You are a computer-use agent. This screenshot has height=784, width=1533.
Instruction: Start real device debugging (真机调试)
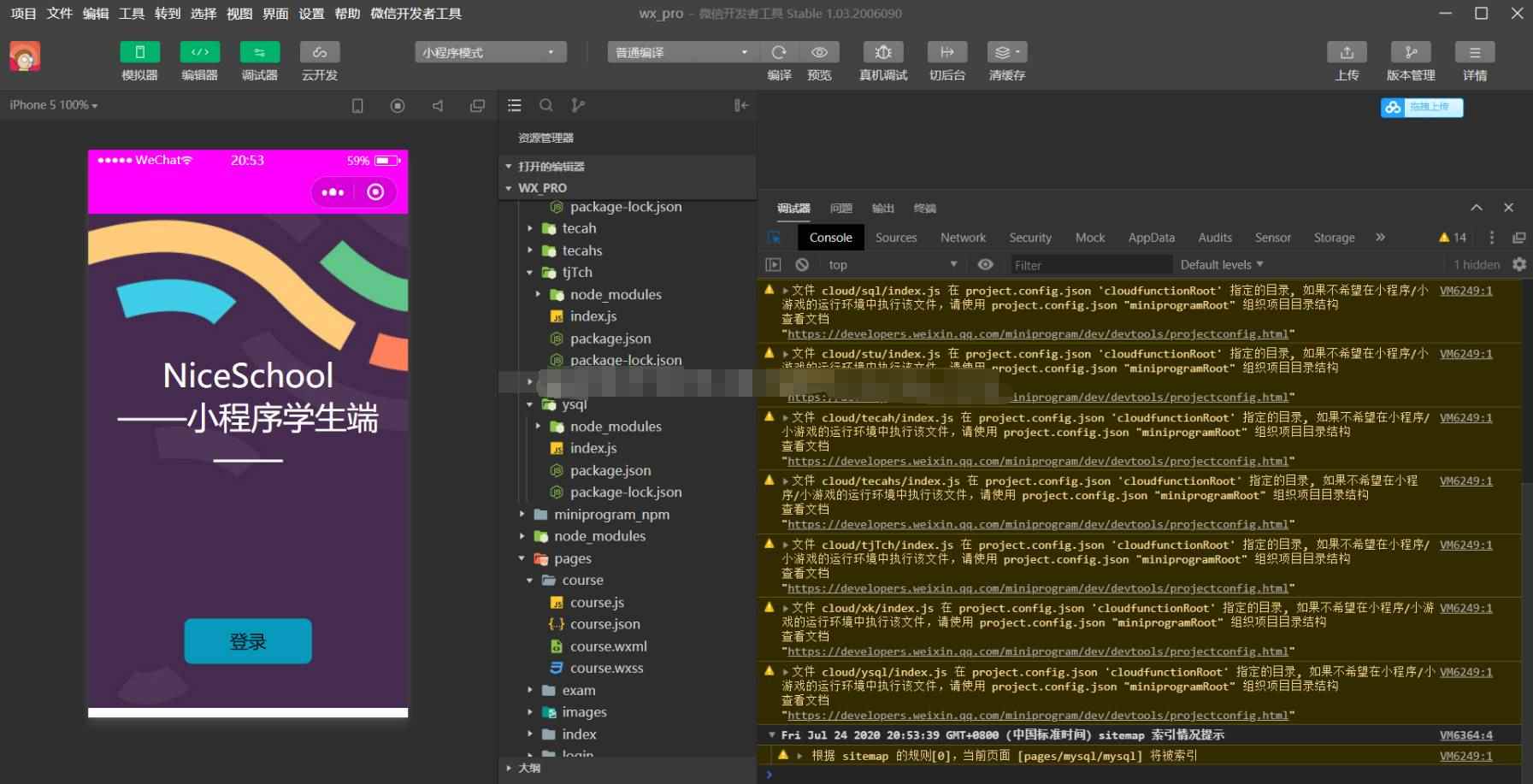tap(883, 52)
